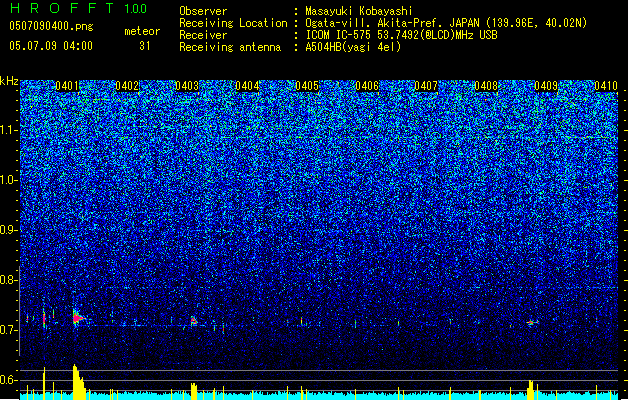Click the Receiving antenna label
Image resolution: width=629 pixels, height=400 pixels.
pos(230,47)
